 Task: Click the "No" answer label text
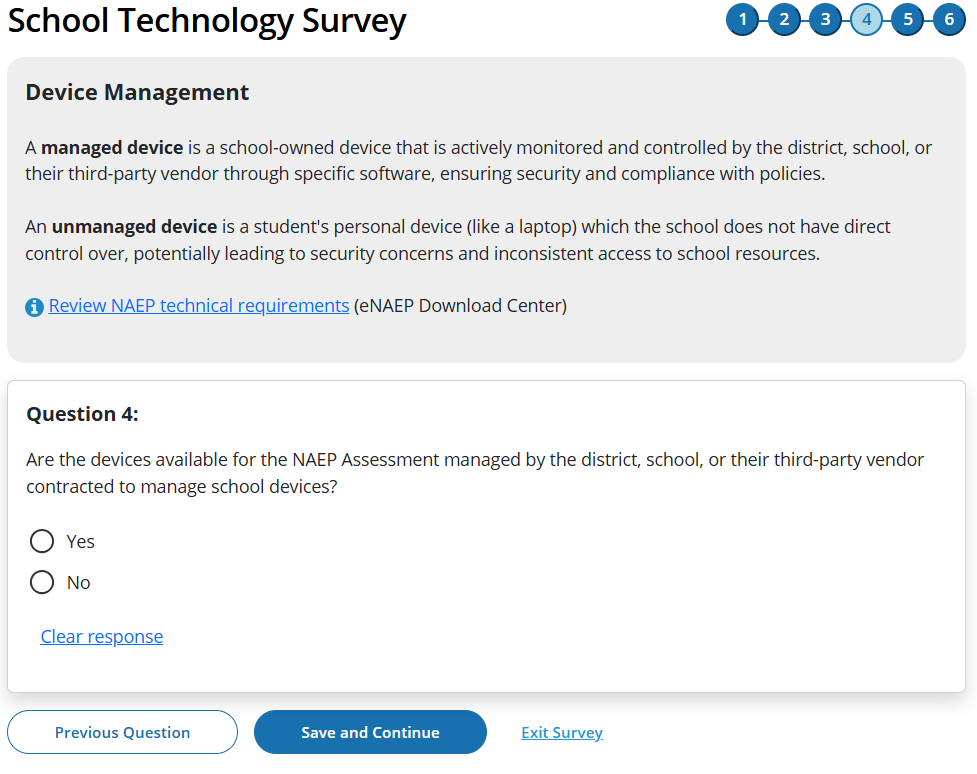(79, 582)
